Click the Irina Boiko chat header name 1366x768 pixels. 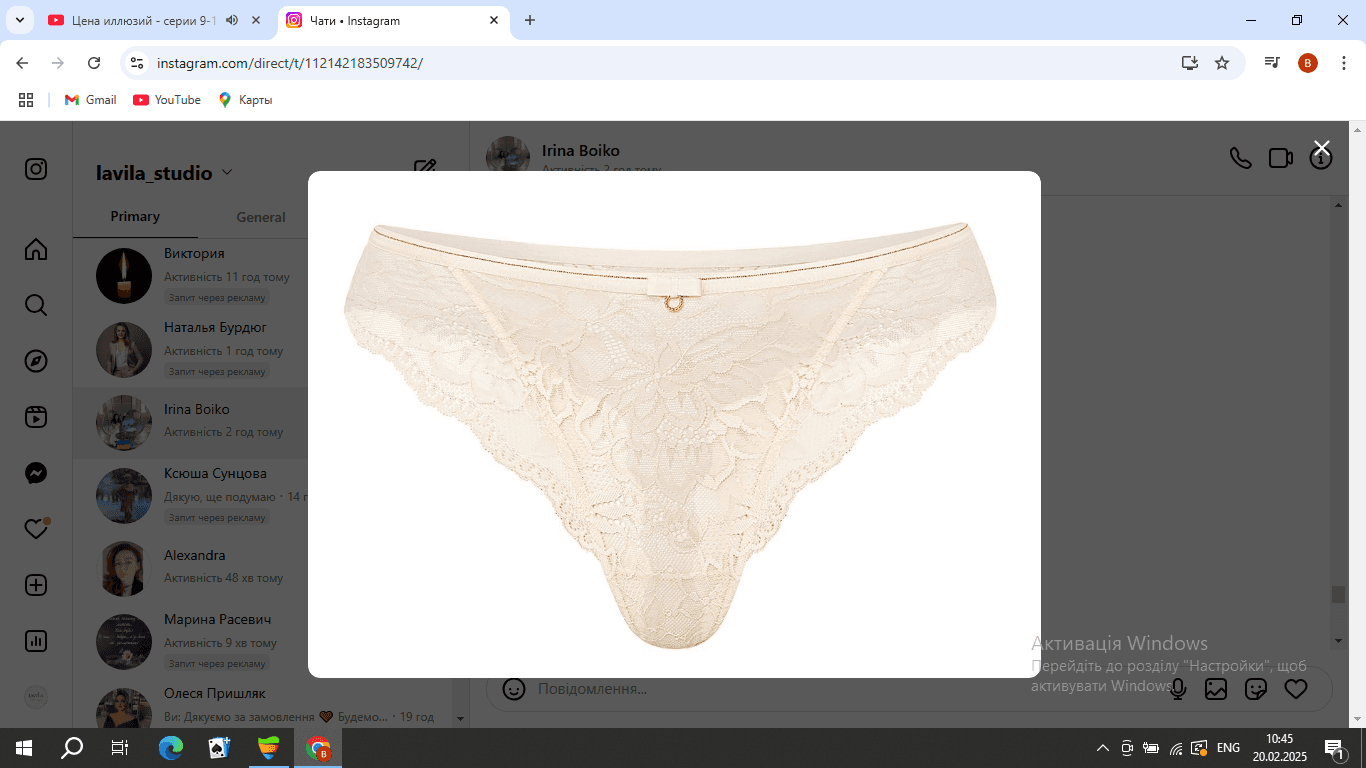point(581,151)
